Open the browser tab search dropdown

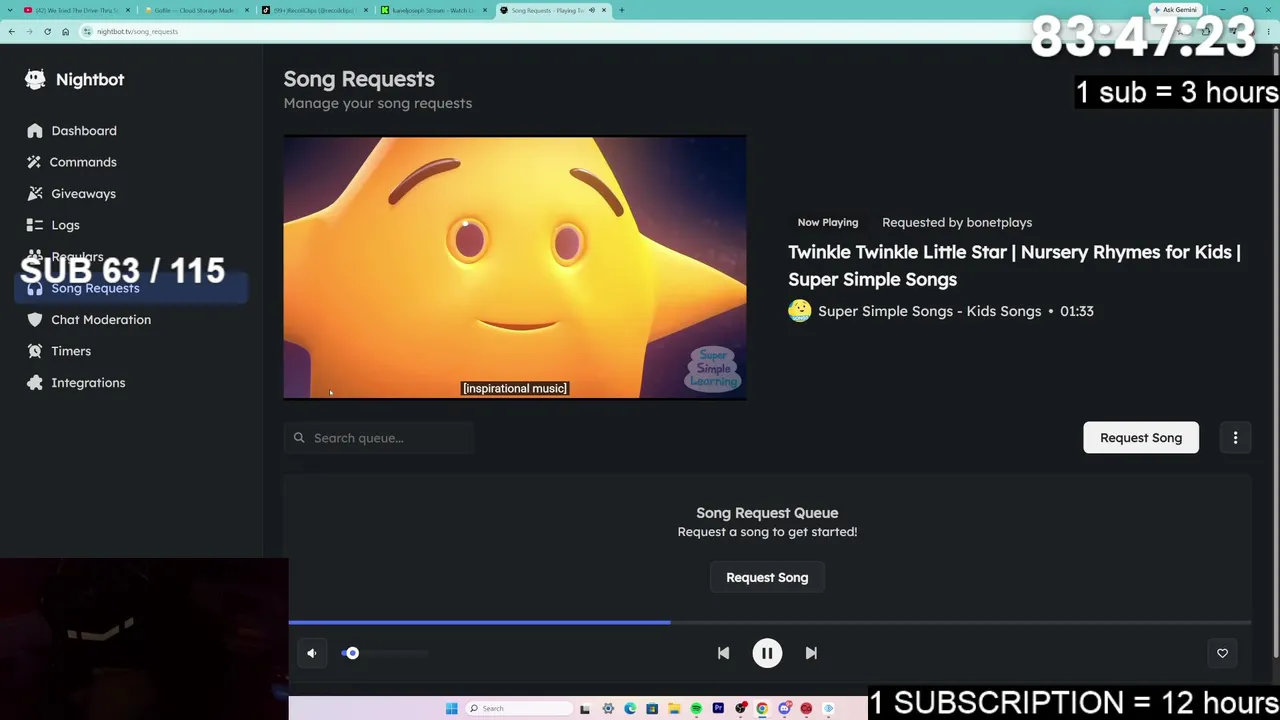coord(10,10)
